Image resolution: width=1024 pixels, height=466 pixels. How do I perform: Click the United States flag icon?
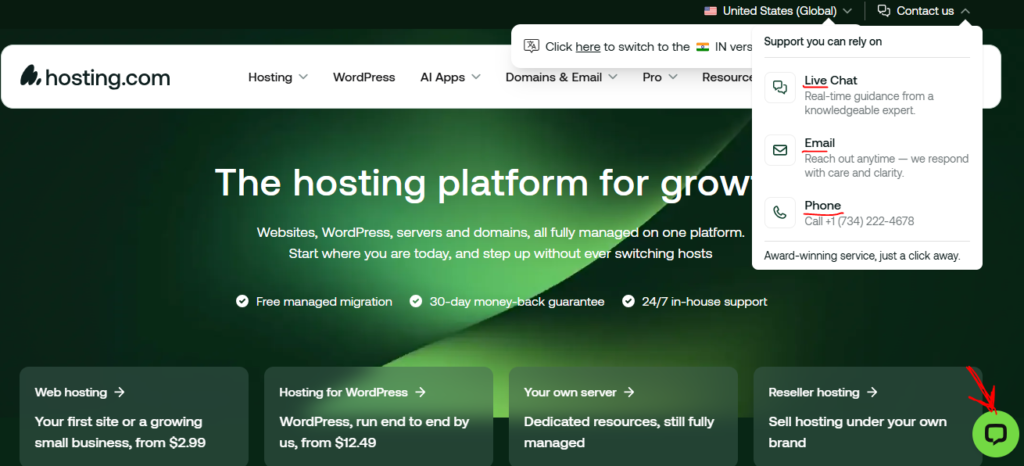[x=711, y=10]
